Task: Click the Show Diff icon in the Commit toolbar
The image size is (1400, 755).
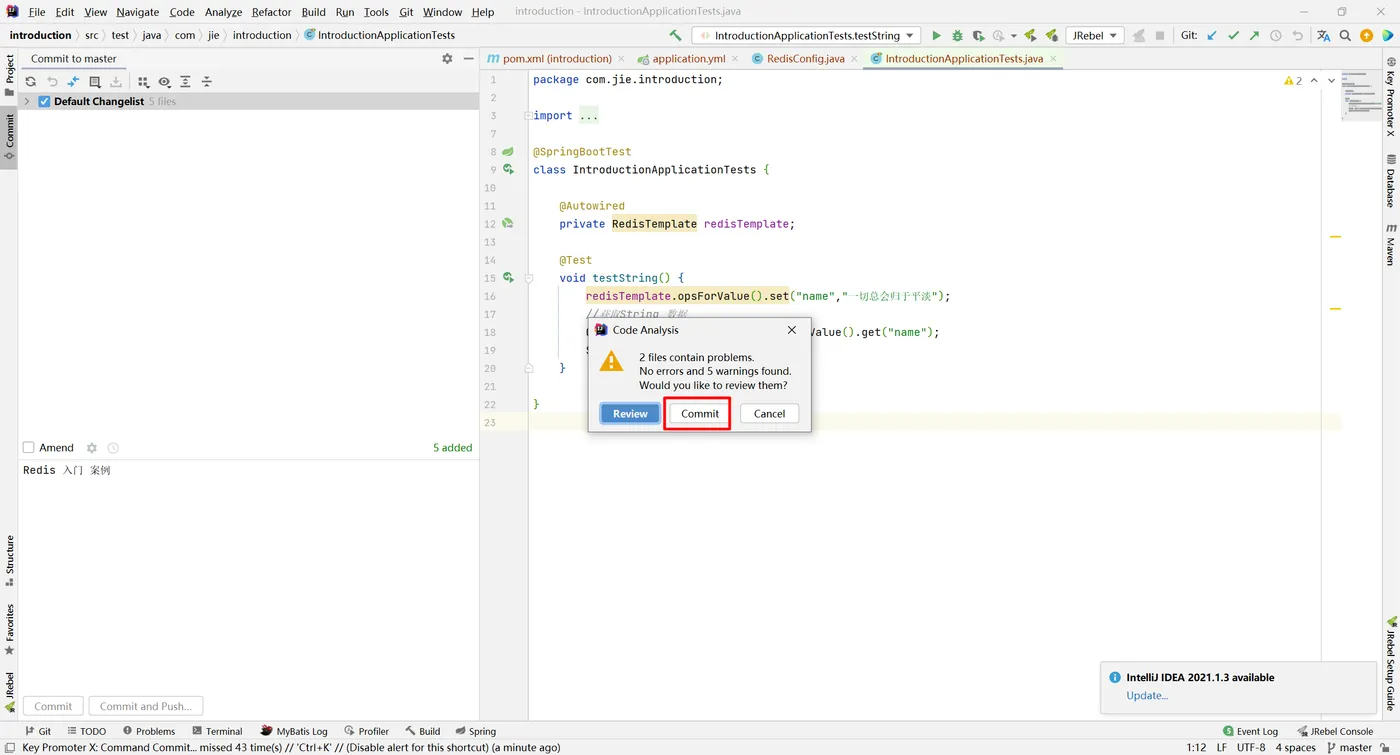Action: [73, 82]
